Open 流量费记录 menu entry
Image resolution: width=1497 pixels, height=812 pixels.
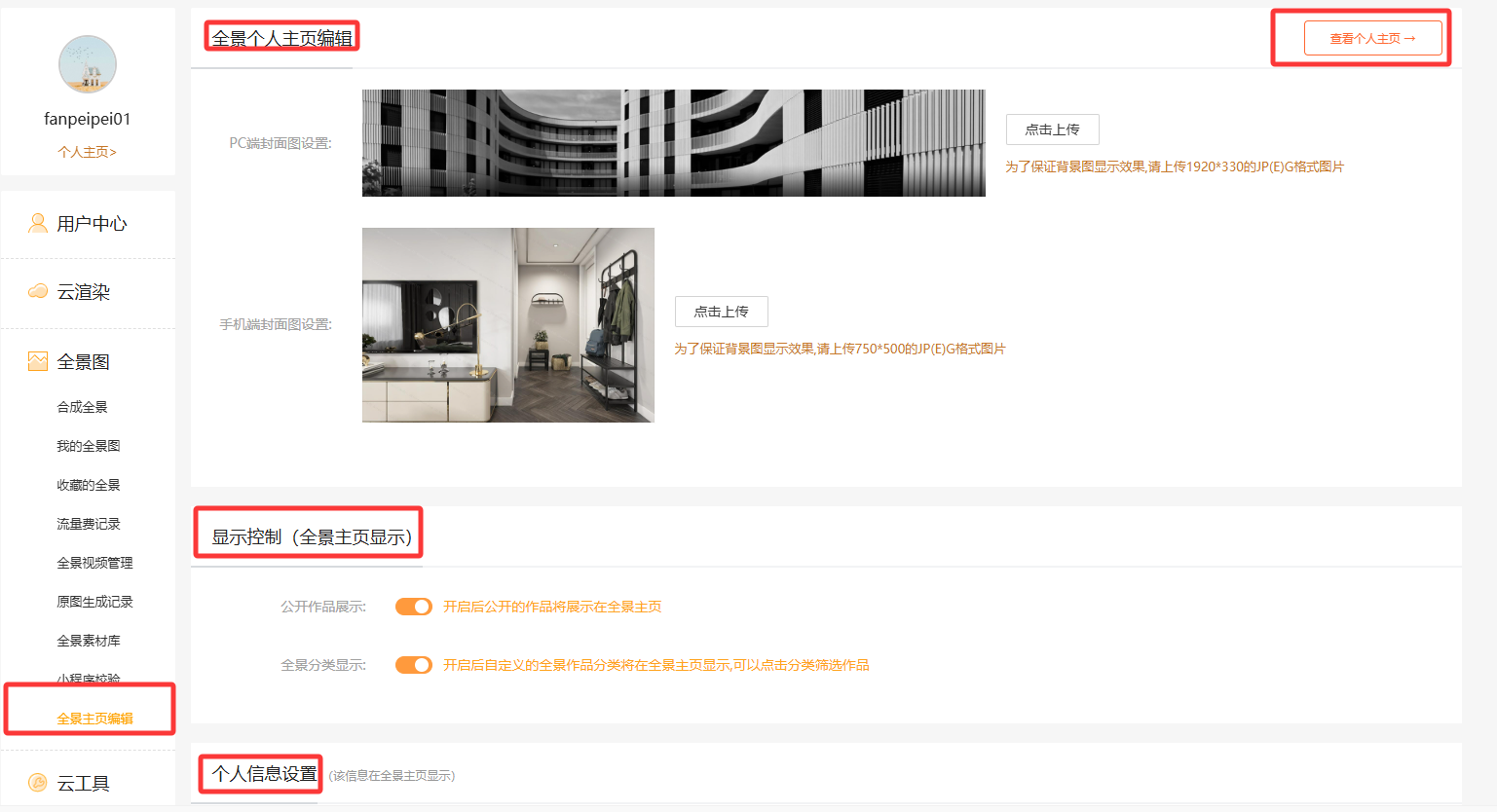(88, 524)
